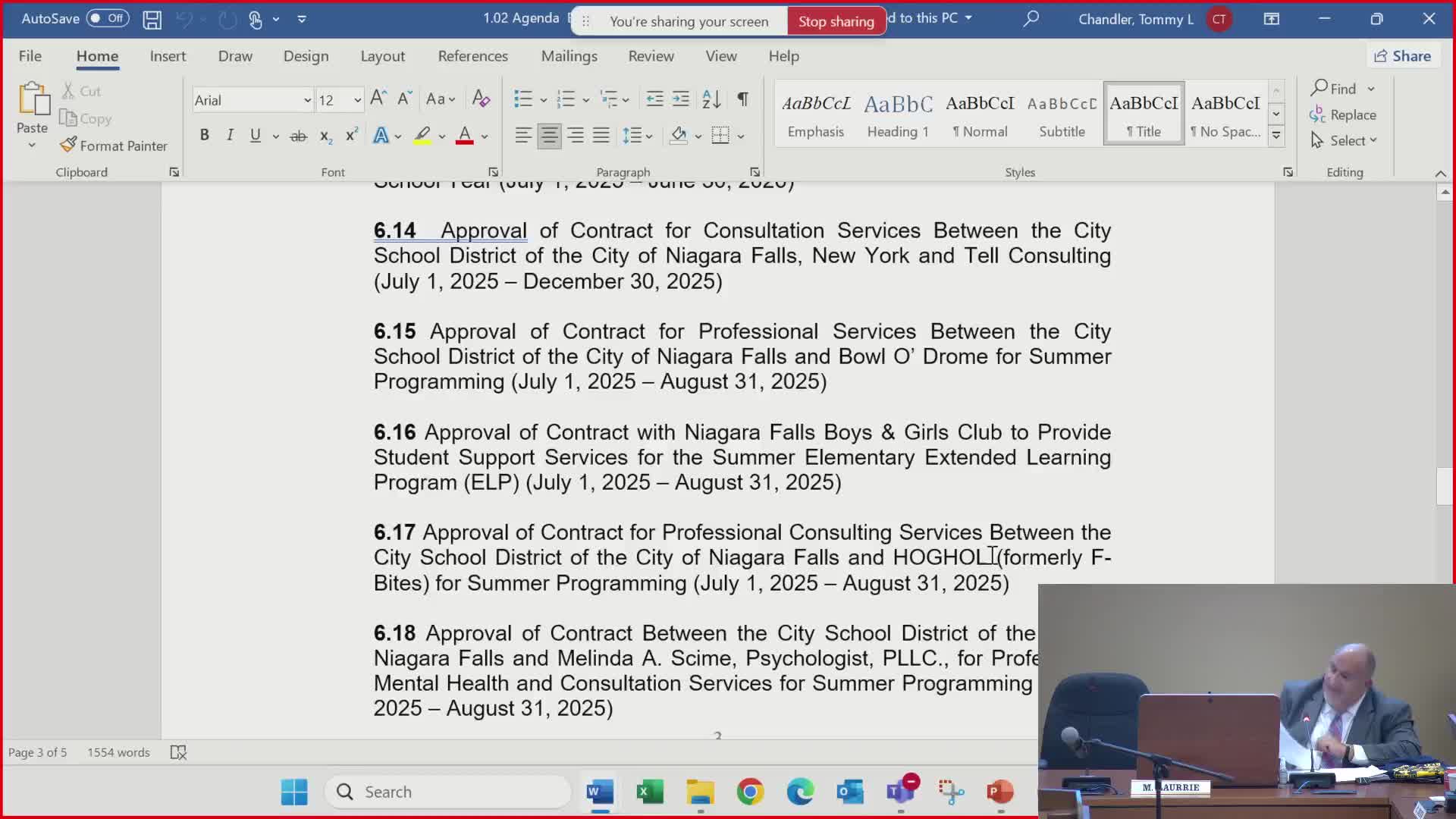
Task: Click the Stop sharing button
Action: click(x=836, y=21)
